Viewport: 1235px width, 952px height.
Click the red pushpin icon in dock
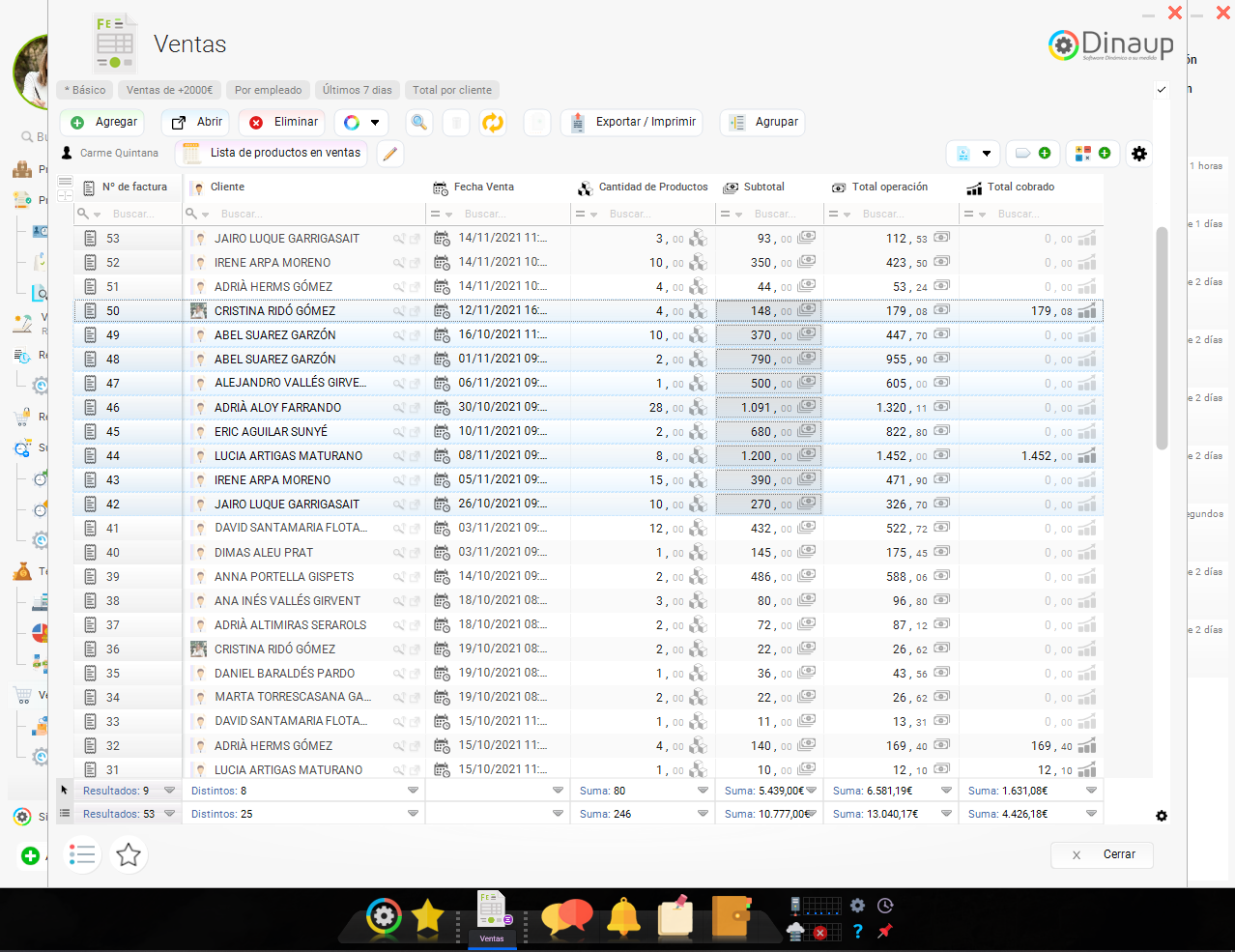[x=884, y=931]
